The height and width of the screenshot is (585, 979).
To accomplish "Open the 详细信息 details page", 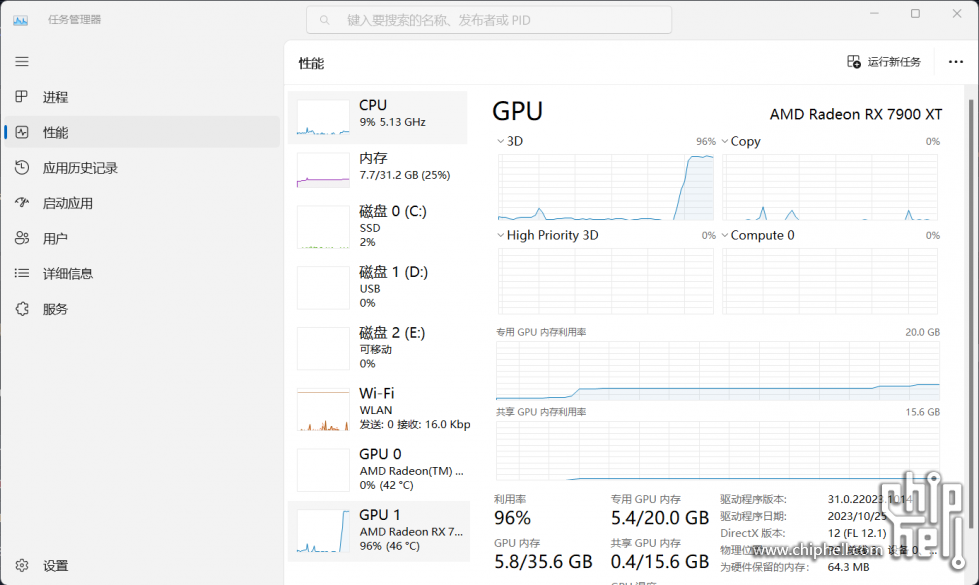I will coord(67,273).
